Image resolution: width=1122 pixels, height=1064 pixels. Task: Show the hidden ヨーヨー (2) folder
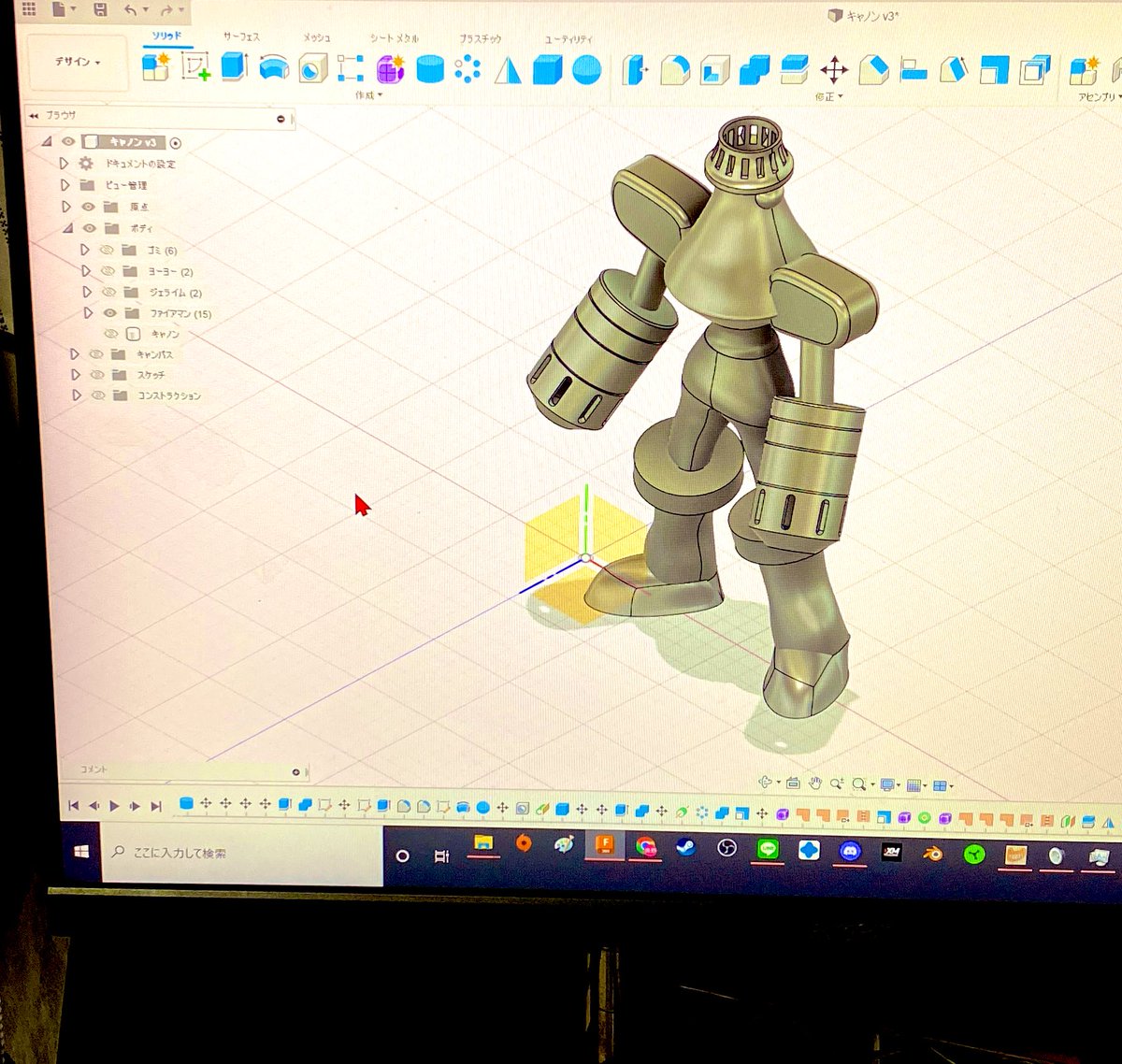[x=108, y=271]
